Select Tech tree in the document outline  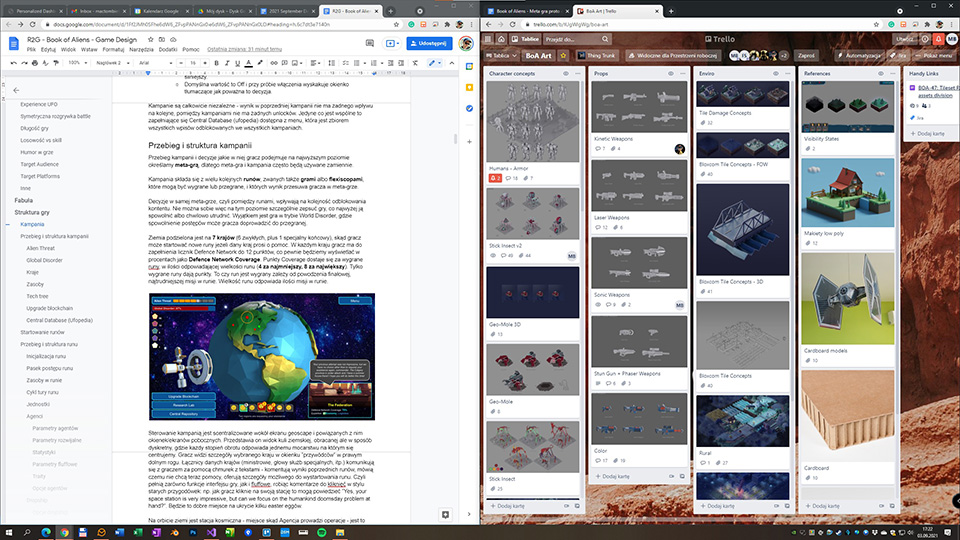click(x=37, y=296)
